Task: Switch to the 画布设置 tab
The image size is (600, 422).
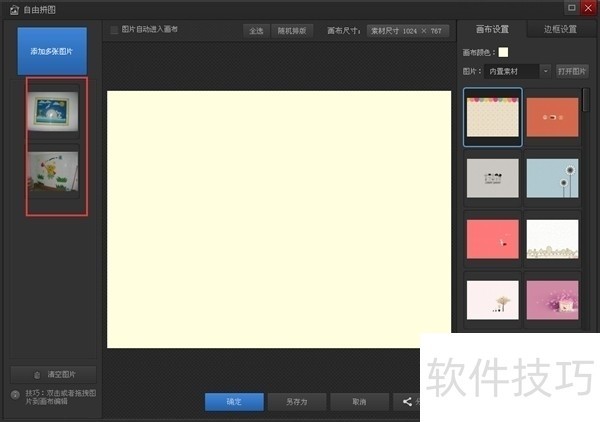Action: tap(492, 29)
